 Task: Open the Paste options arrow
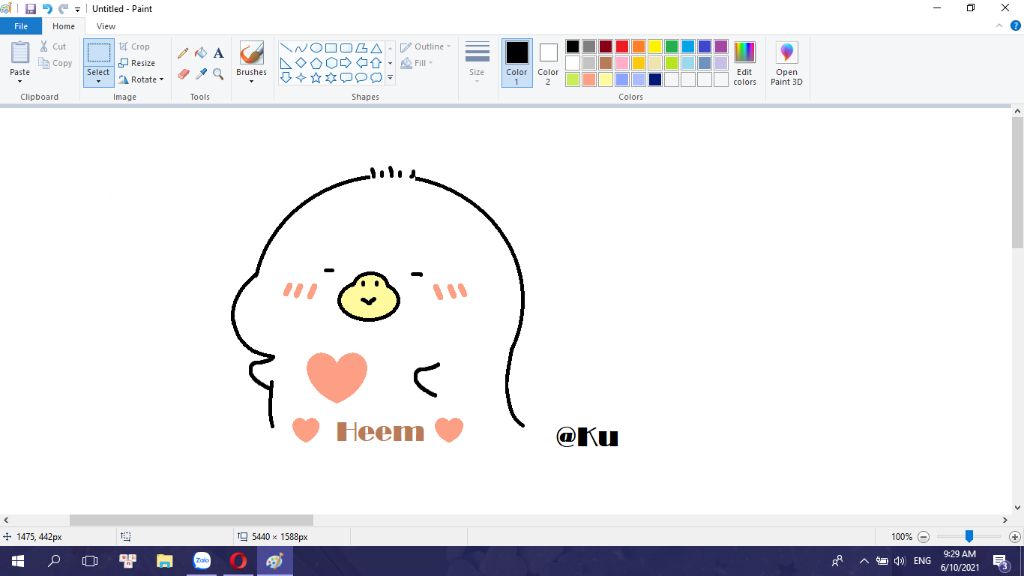pos(20,81)
